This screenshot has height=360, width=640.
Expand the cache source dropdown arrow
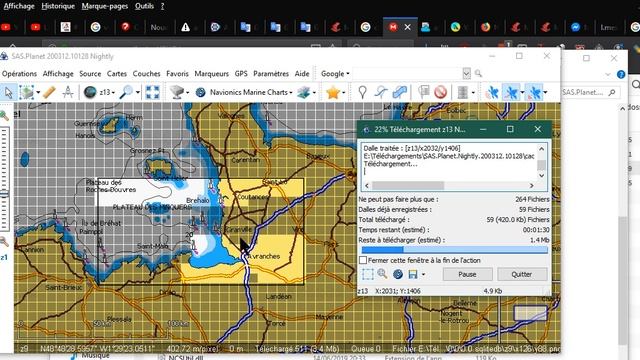[188, 93]
